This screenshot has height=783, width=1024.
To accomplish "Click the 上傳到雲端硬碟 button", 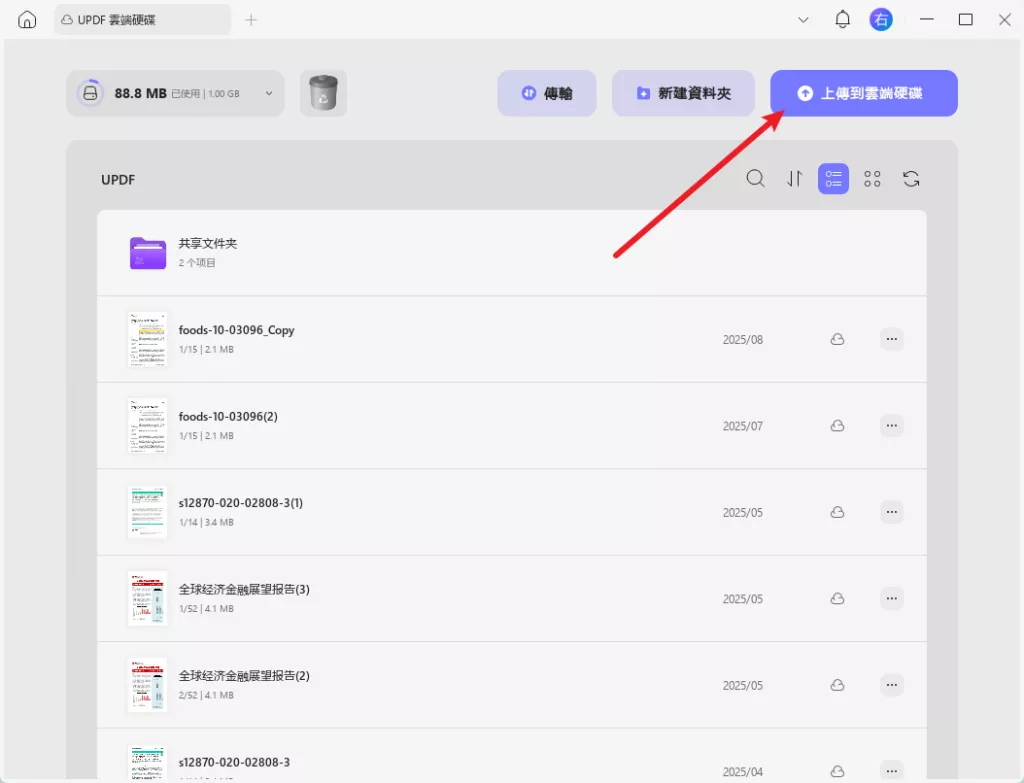I will [x=864, y=93].
